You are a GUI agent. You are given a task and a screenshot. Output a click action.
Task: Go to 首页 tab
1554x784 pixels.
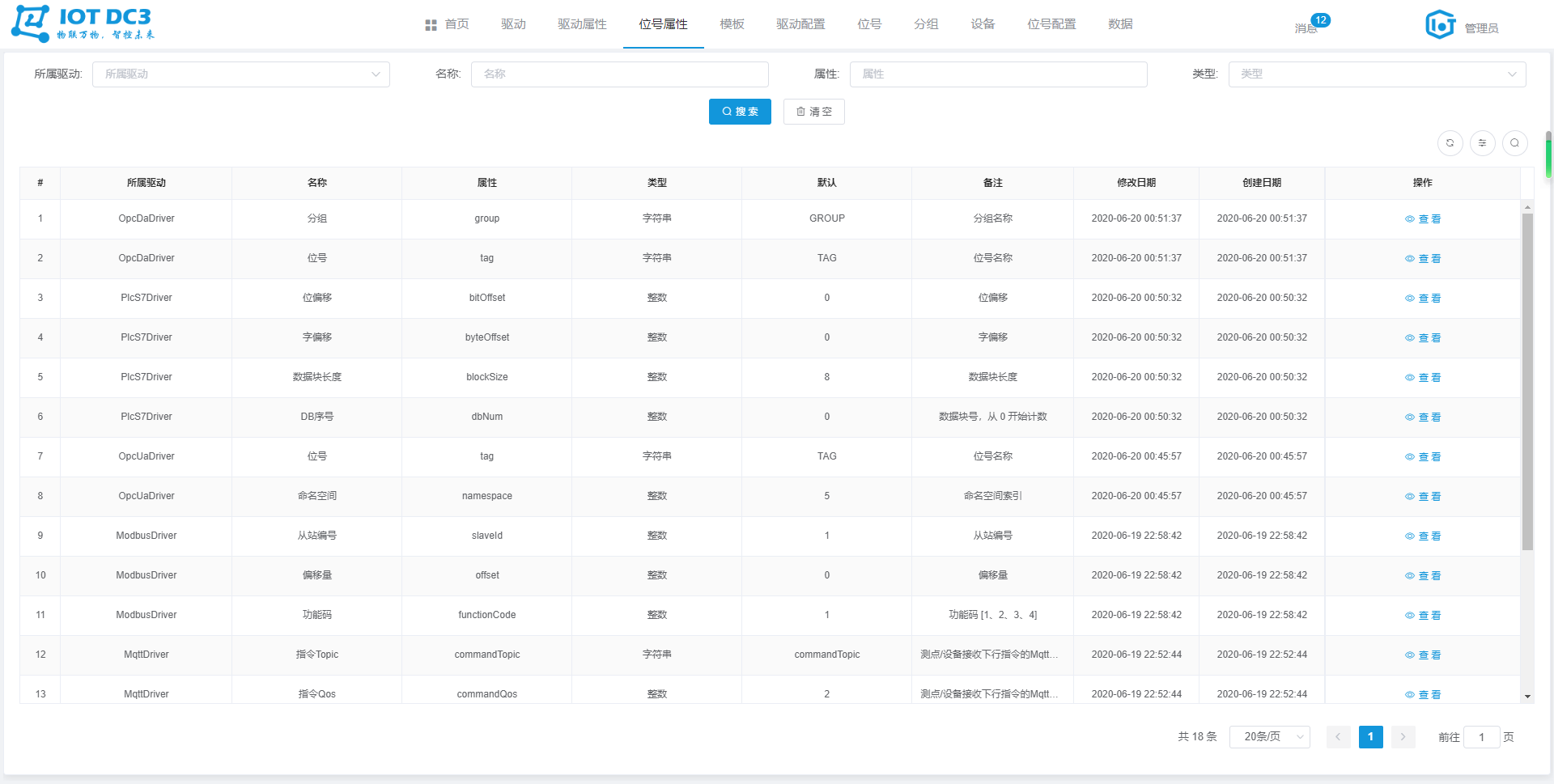(447, 24)
